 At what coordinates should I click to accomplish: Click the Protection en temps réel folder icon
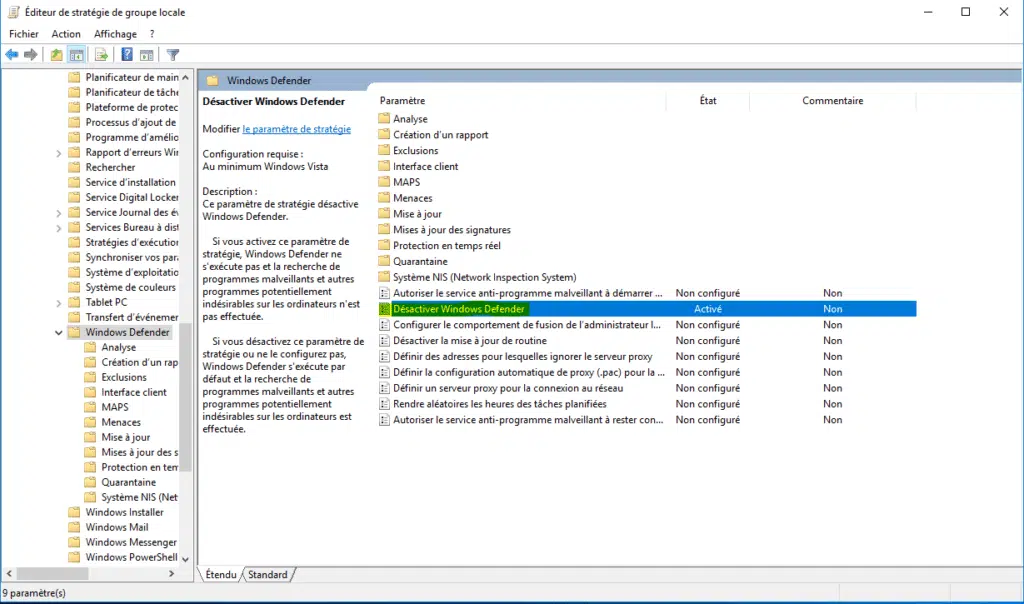coord(384,245)
